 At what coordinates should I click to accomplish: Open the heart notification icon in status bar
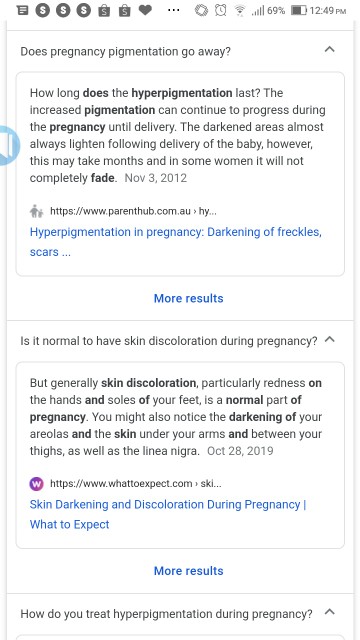[145, 10]
